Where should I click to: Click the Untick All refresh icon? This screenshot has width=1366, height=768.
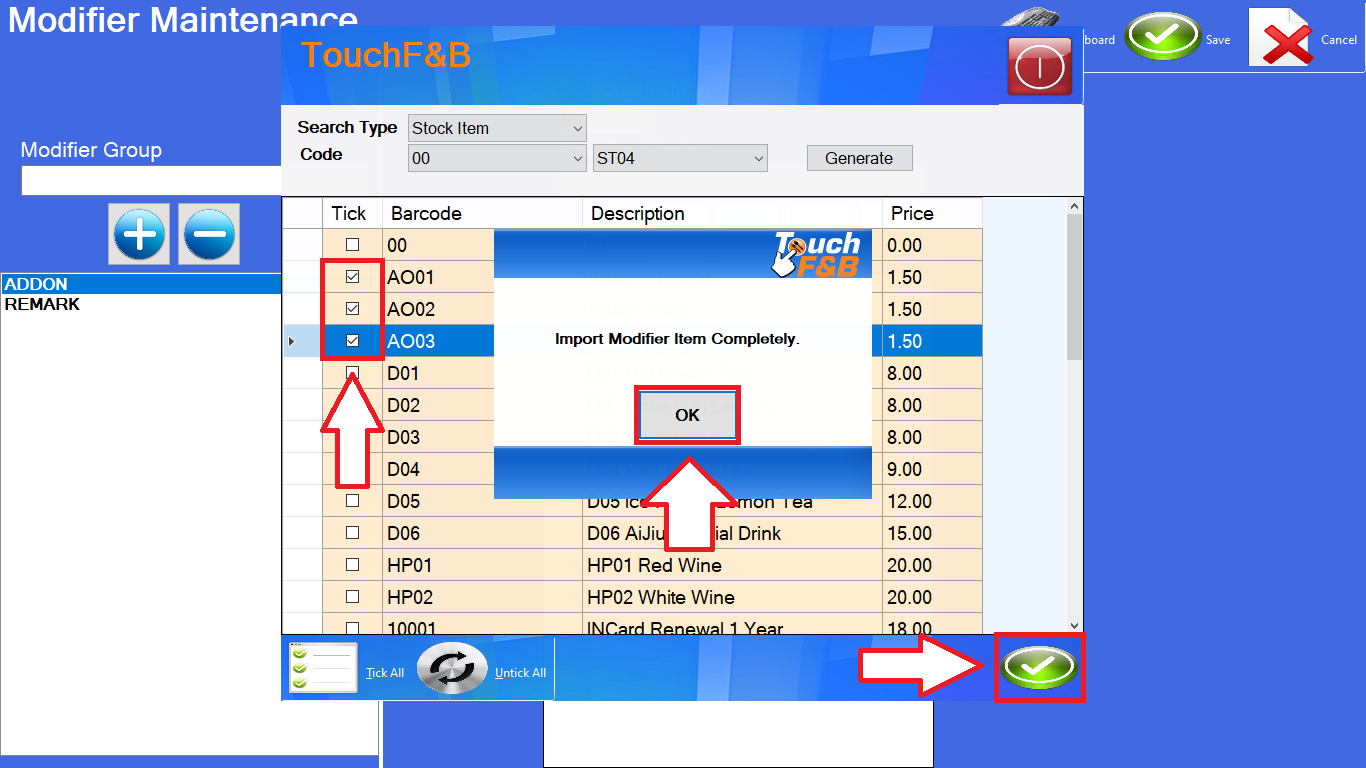(x=452, y=668)
